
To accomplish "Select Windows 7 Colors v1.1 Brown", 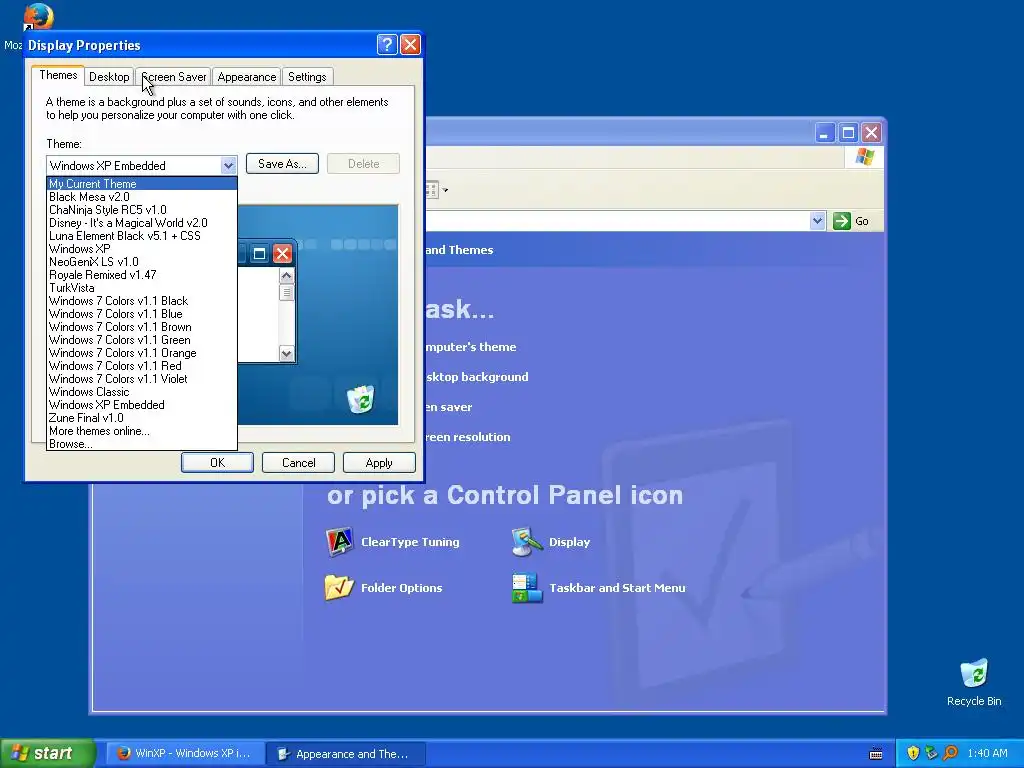I will [142, 327].
